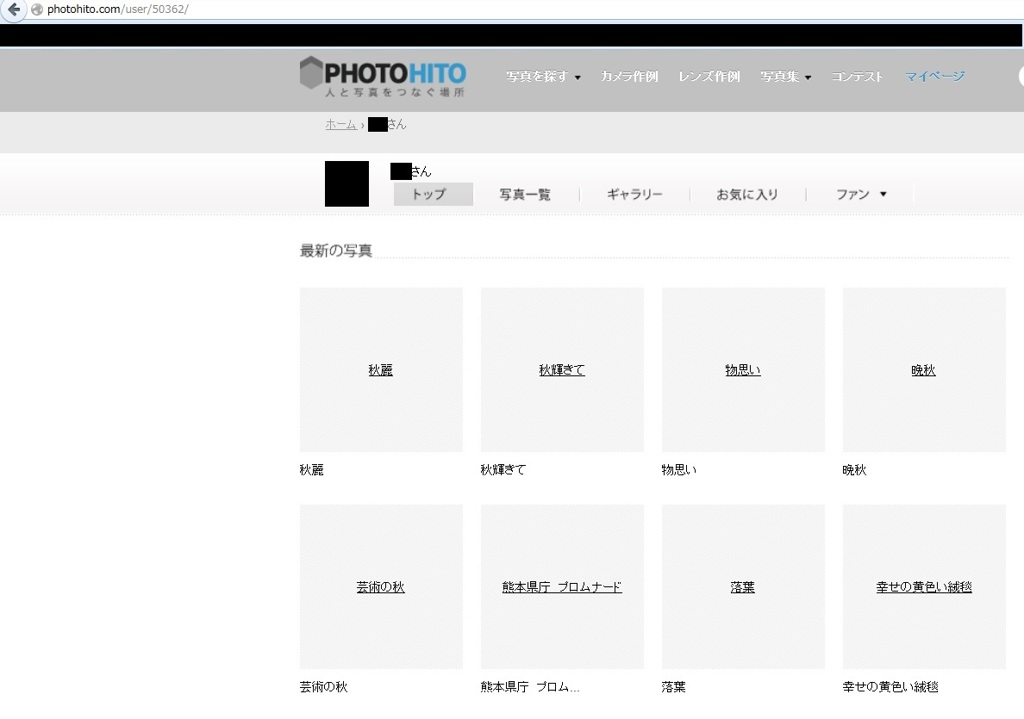Click the 幸せの黄色い絨毯 photo thumbnail
This screenshot has width=1024, height=719.
pos(923,587)
